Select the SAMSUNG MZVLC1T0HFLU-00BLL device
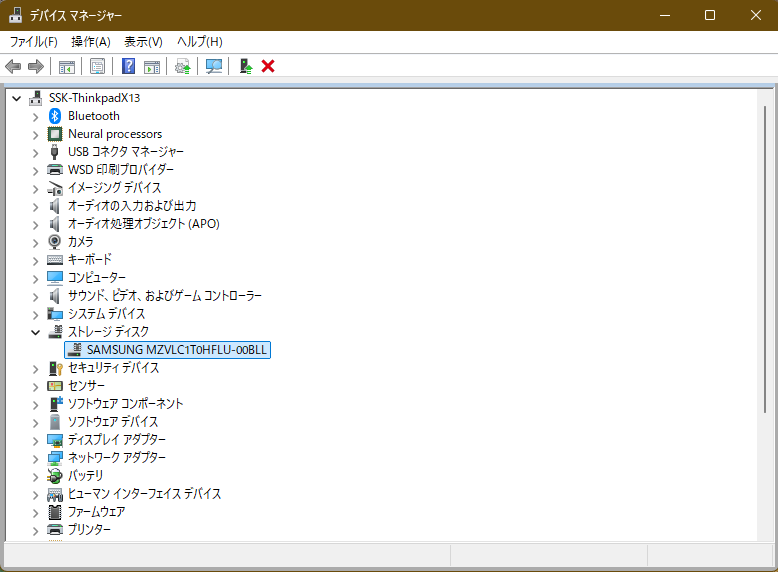Viewport: 778px width, 572px height. pos(178,350)
